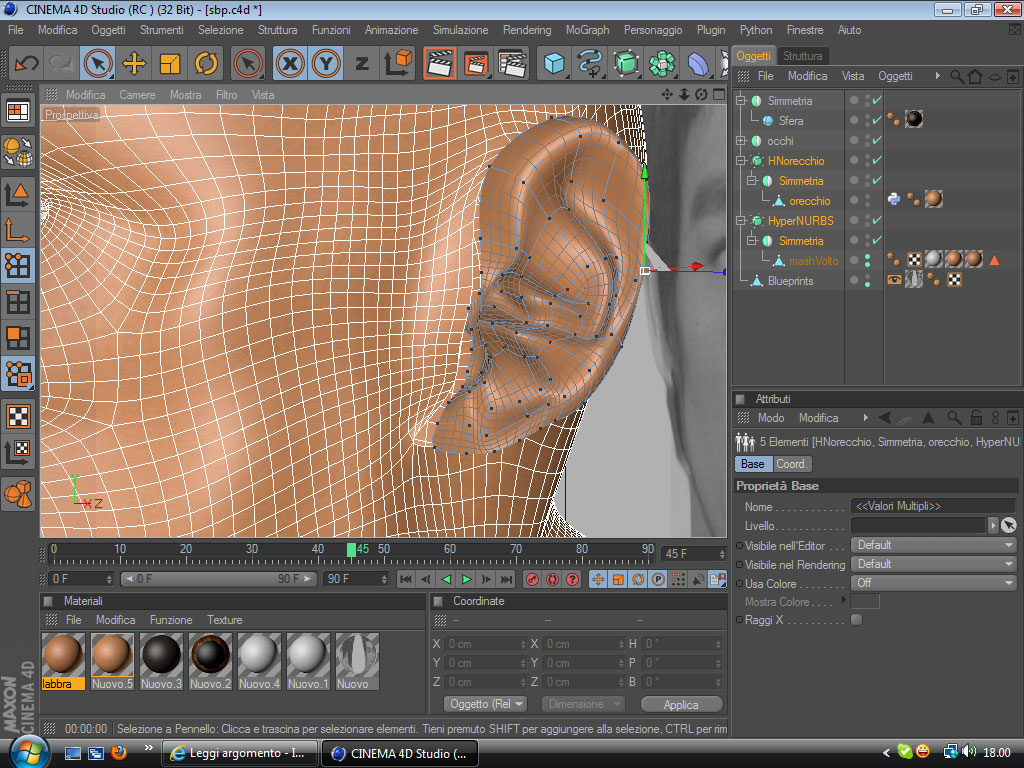The height and width of the screenshot is (768, 1024).
Task: Select the Scale tool icon
Action: (x=170, y=63)
